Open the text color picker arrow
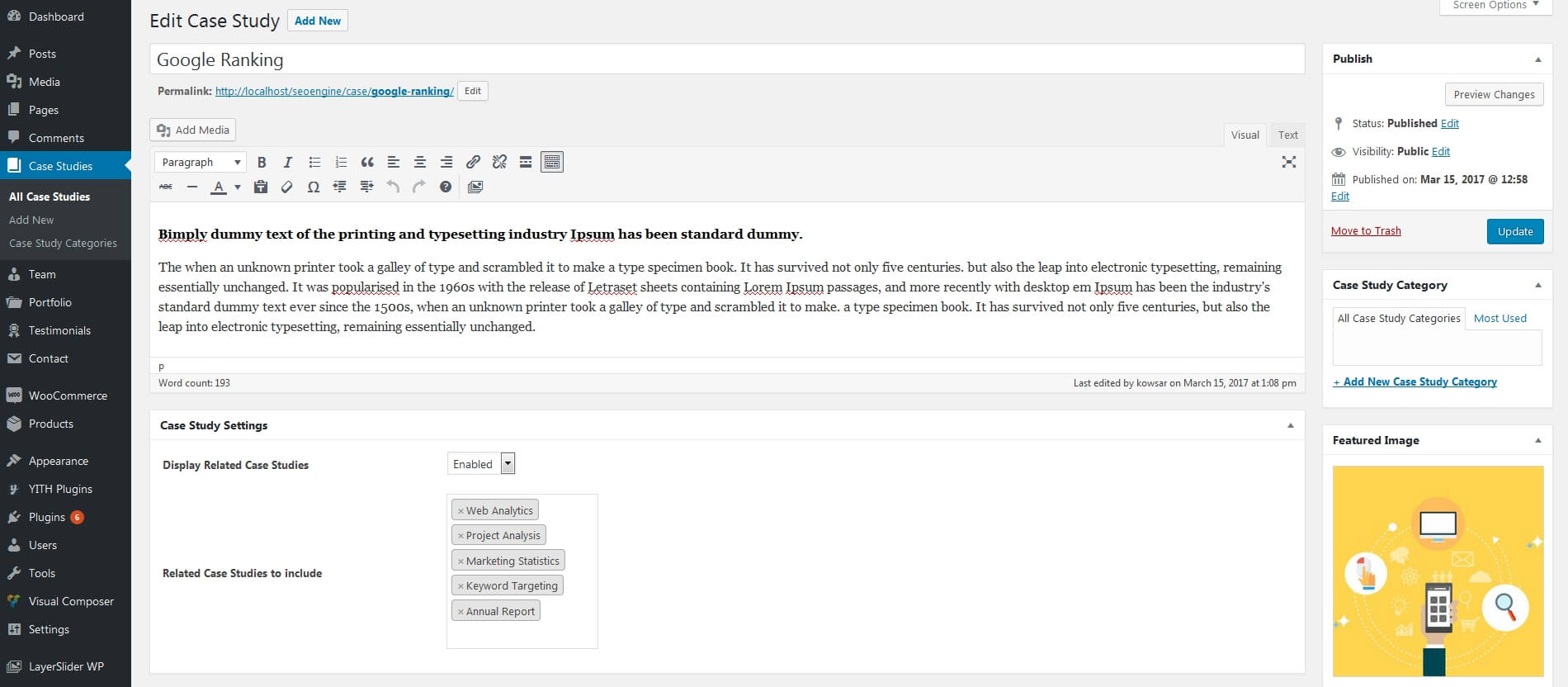This screenshot has width=1568, height=687. pos(238,187)
